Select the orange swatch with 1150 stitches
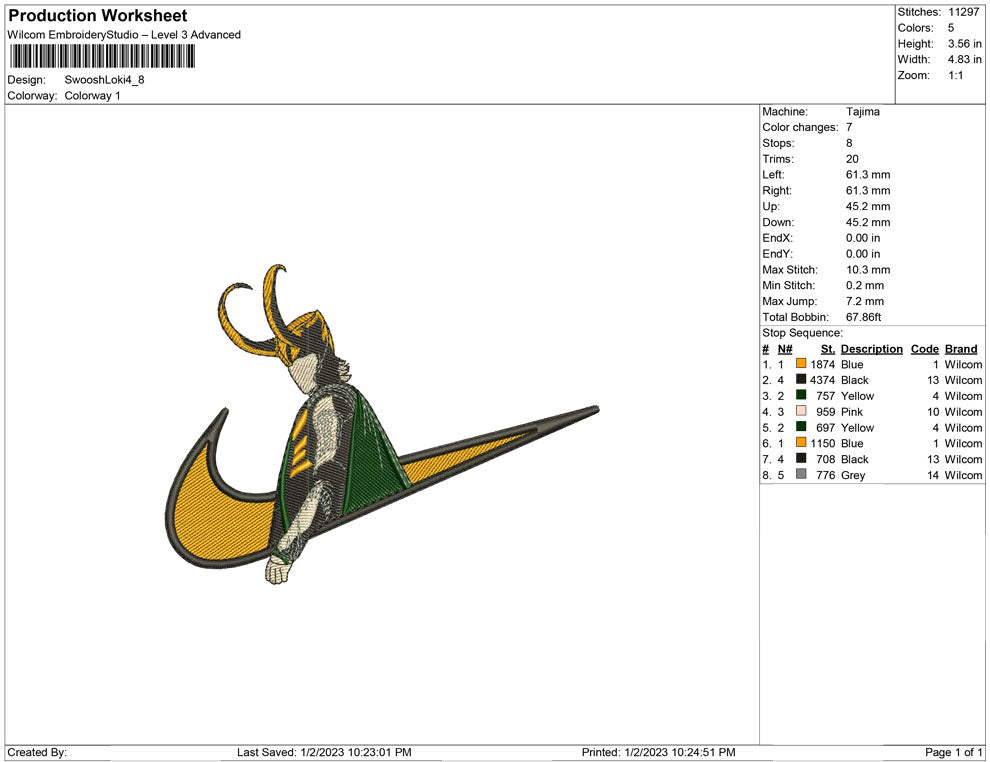Viewport: 990px width, 762px height. pyautogui.click(x=801, y=444)
